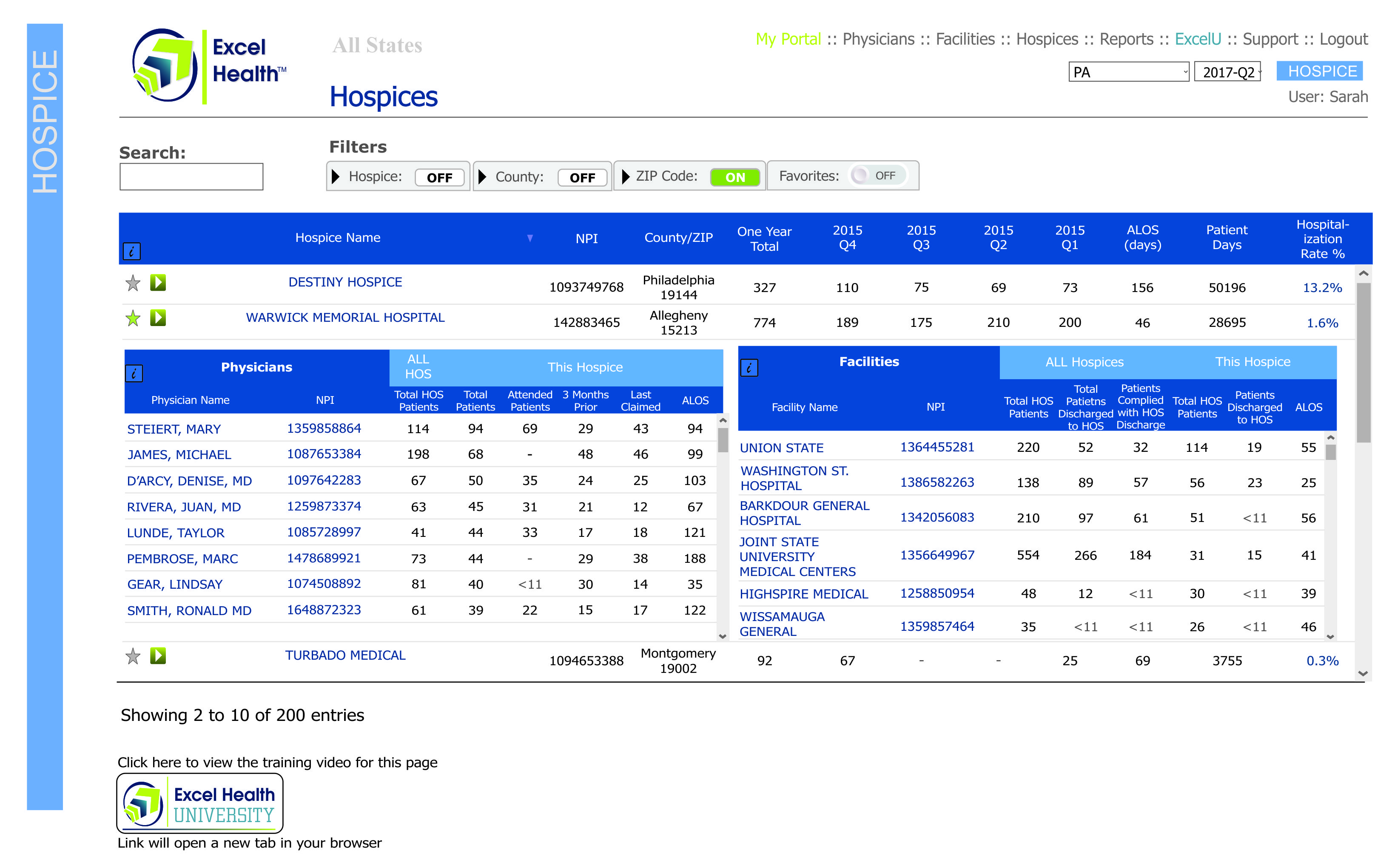Click the Physicians table info icon

134,374
